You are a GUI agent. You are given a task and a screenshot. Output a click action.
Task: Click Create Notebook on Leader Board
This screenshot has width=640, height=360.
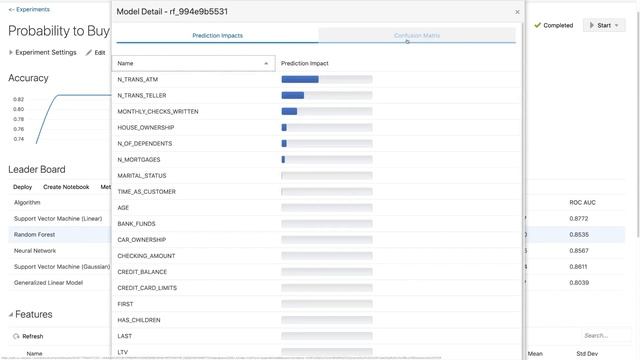coord(66,187)
